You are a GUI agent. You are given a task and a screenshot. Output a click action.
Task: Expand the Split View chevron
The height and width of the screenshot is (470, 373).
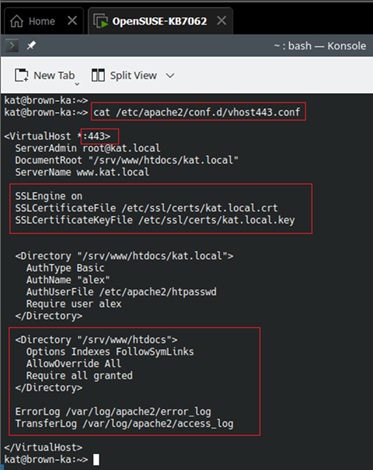coord(170,76)
